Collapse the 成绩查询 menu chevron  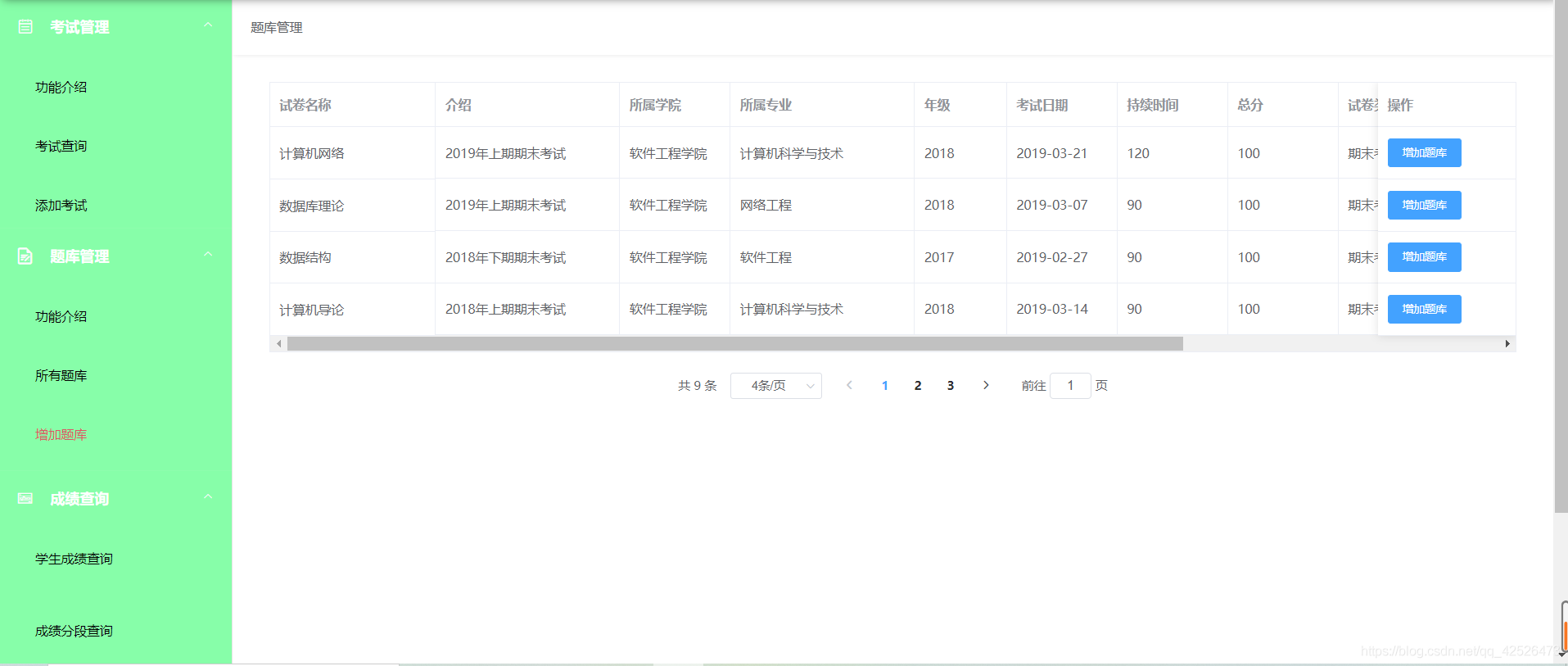pyautogui.click(x=208, y=497)
